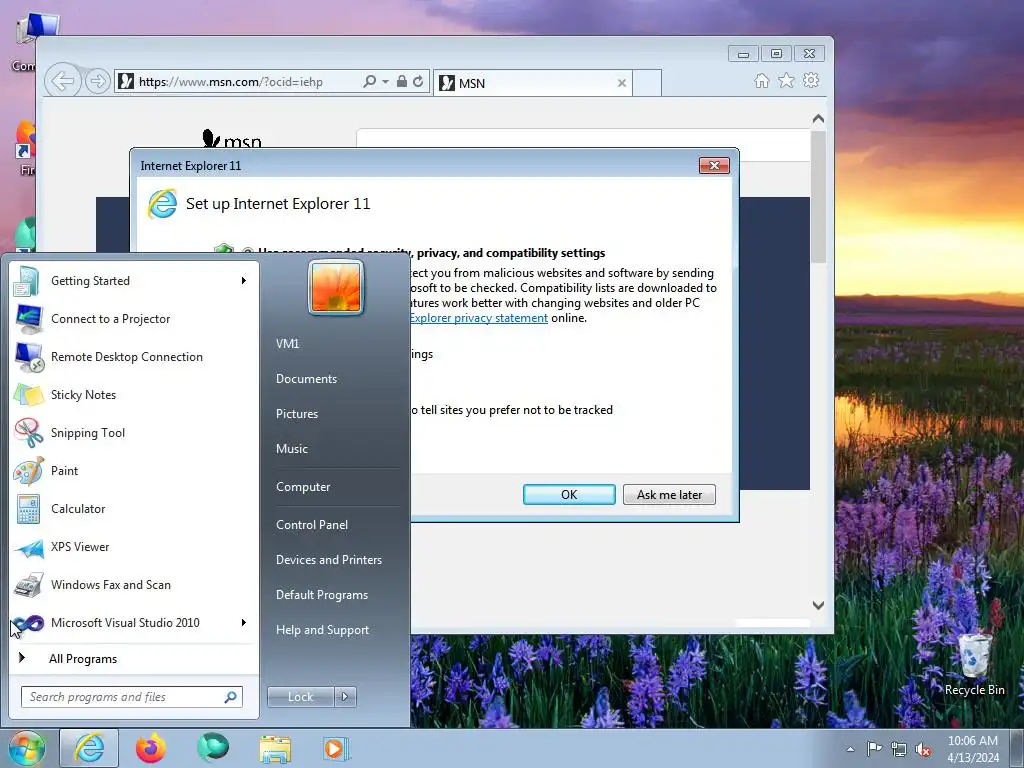The width and height of the screenshot is (1024, 768).
Task: Open Windows Explorer folder in taskbar
Action: [276, 749]
